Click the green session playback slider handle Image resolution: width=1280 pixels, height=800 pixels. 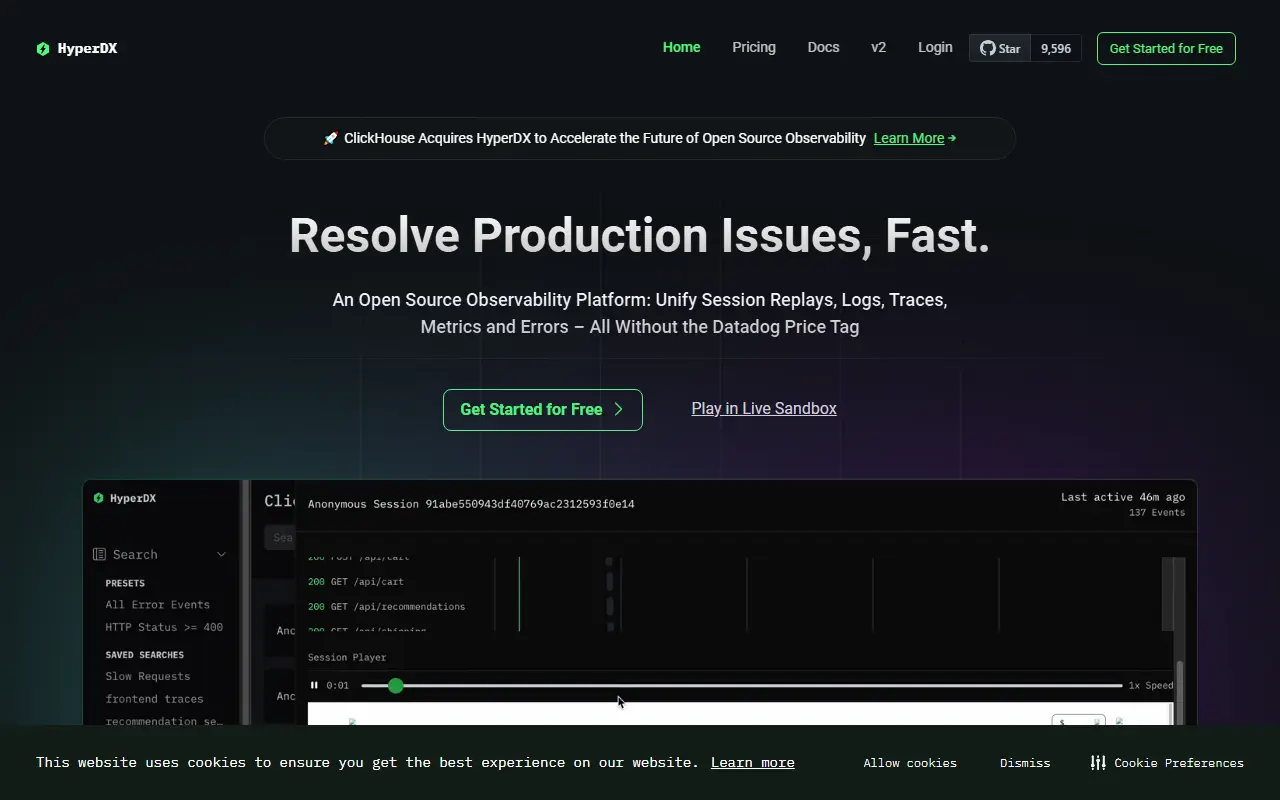coord(396,685)
